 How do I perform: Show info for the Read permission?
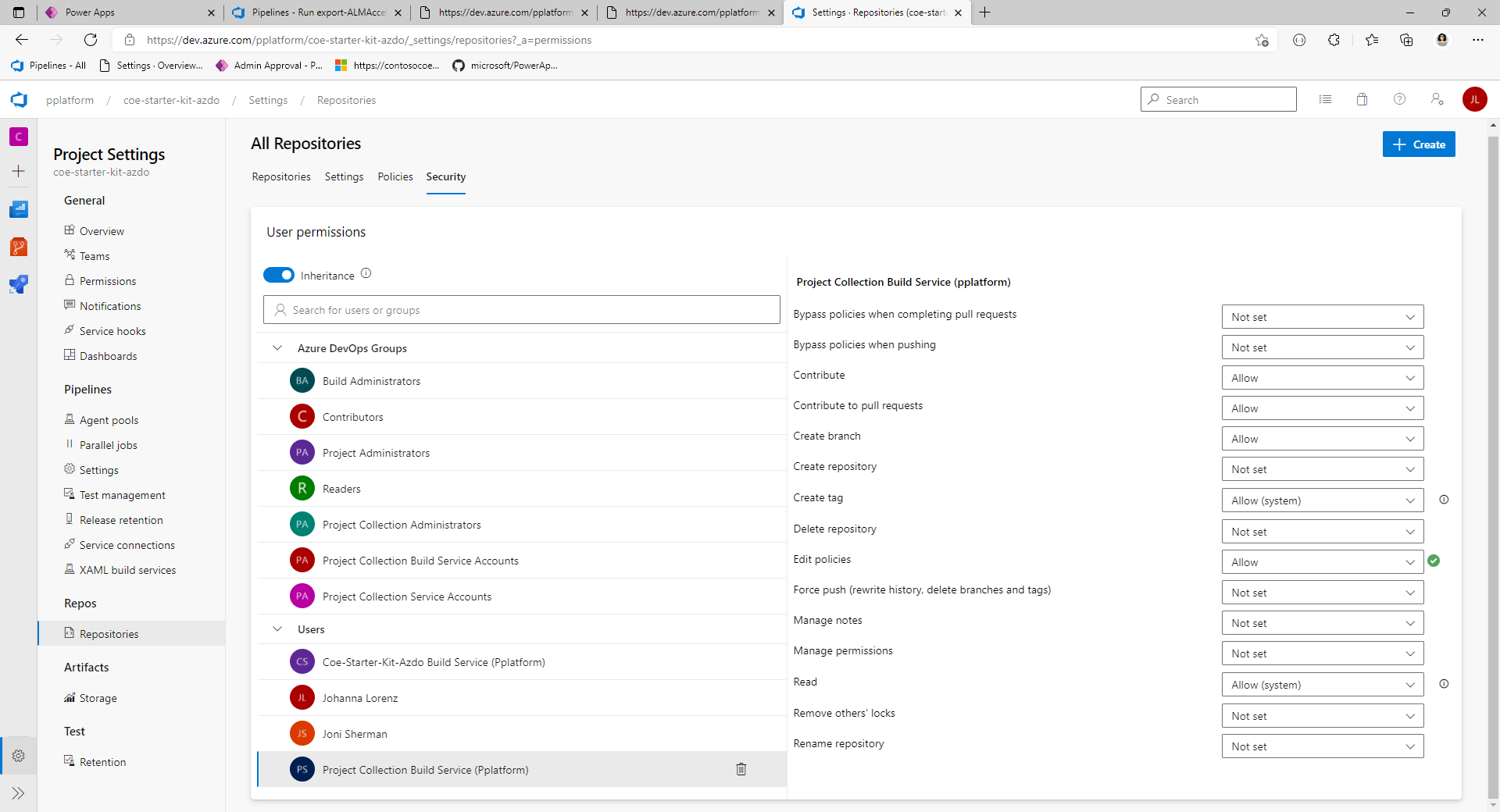(x=1445, y=684)
